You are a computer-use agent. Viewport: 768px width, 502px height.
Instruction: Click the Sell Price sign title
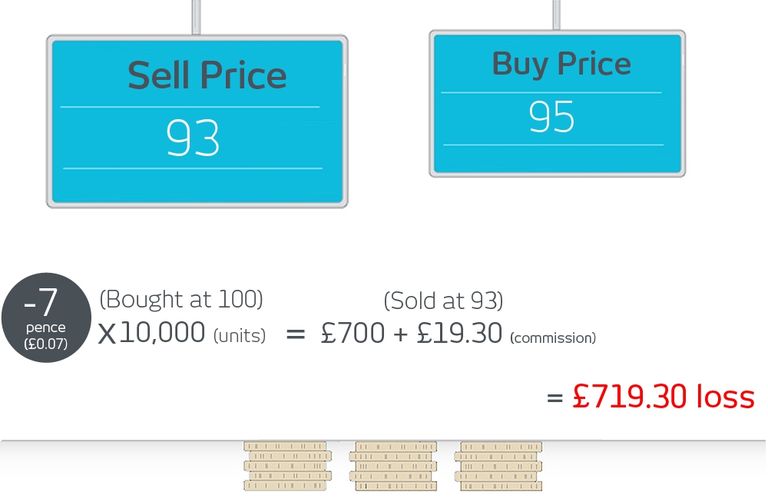(207, 76)
